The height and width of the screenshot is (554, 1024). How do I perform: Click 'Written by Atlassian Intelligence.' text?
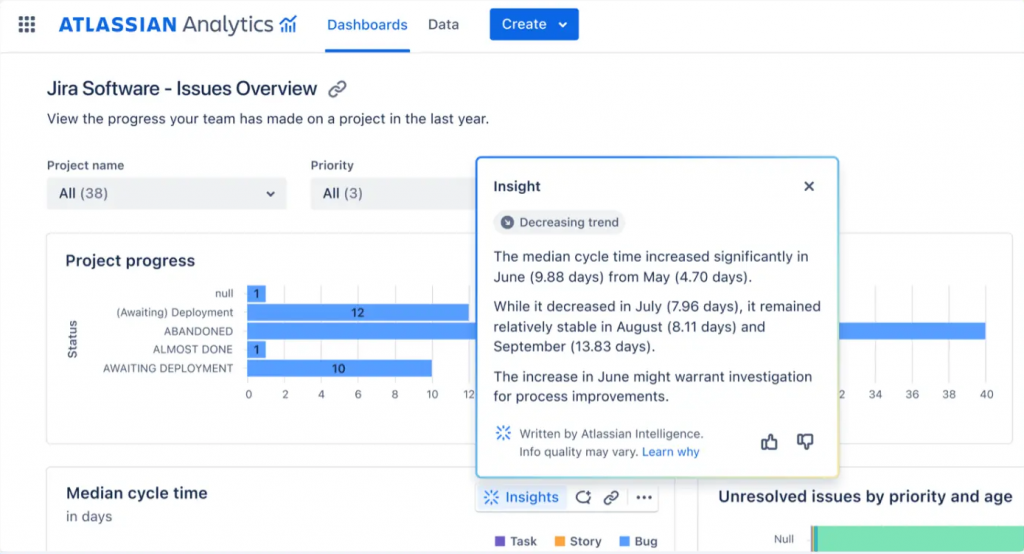click(x=611, y=434)
